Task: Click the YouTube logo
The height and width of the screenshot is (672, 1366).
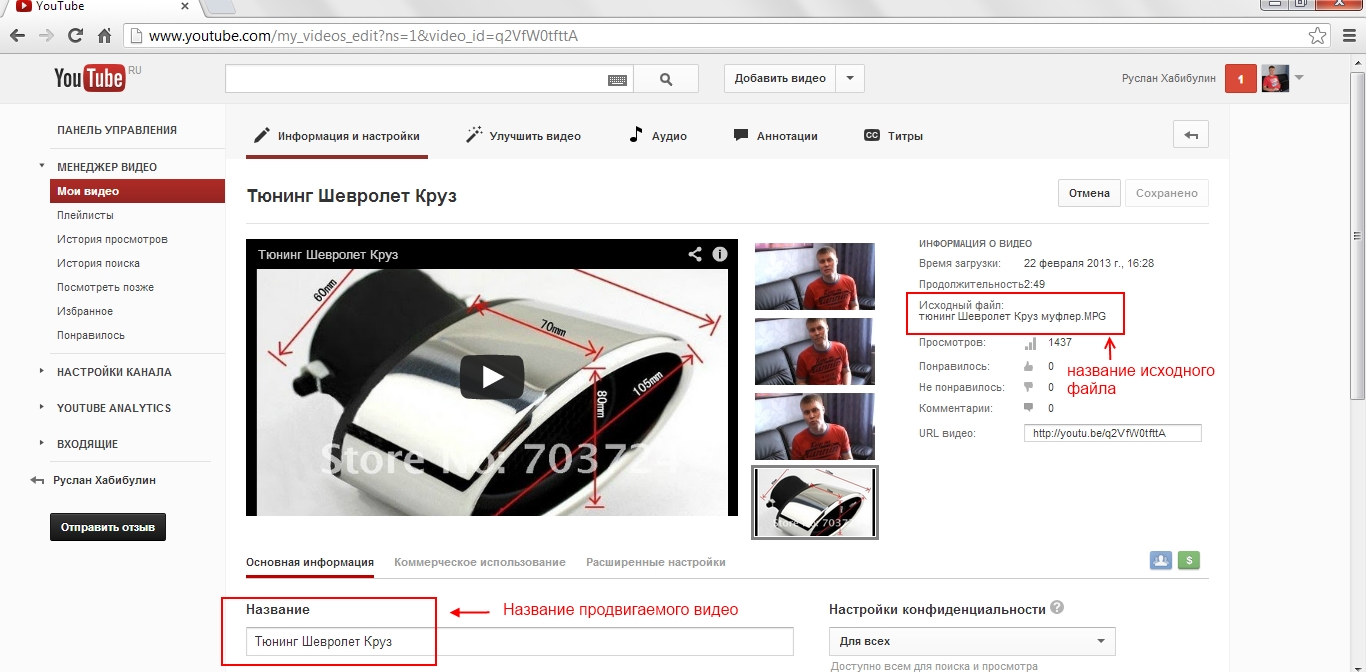Action: pos(90,78)
